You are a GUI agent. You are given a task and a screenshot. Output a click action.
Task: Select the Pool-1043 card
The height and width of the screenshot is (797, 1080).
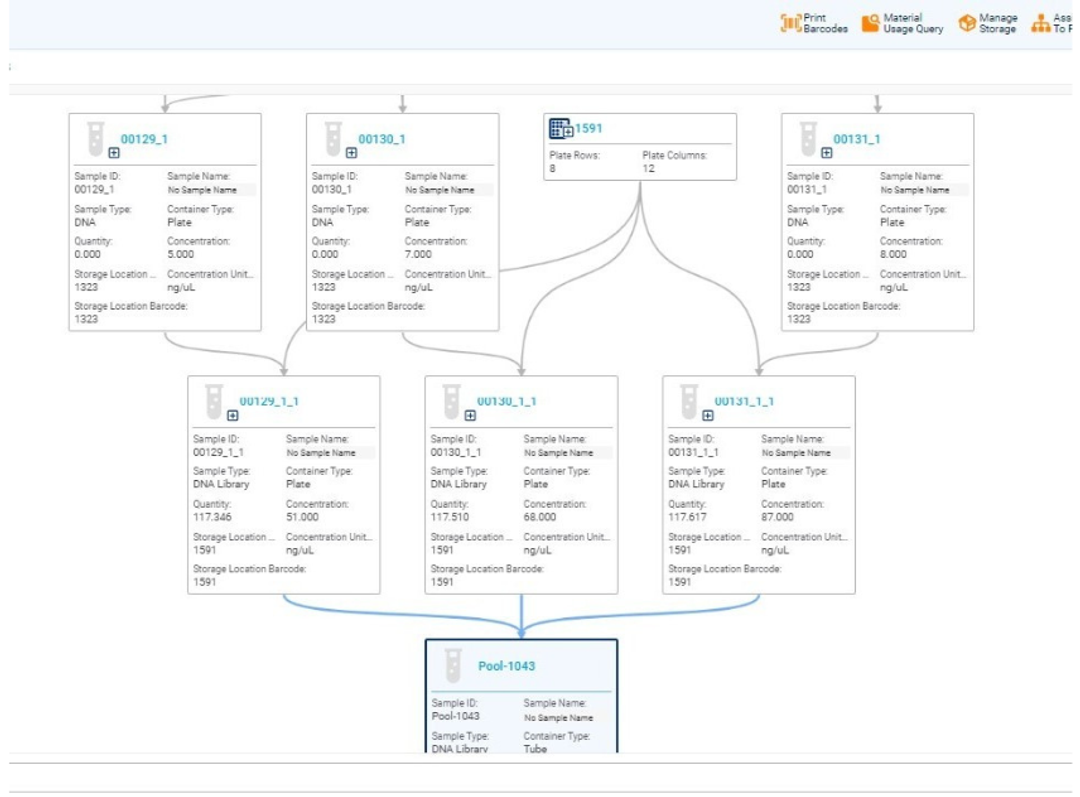pyautogui.click(x=520, y=700)
